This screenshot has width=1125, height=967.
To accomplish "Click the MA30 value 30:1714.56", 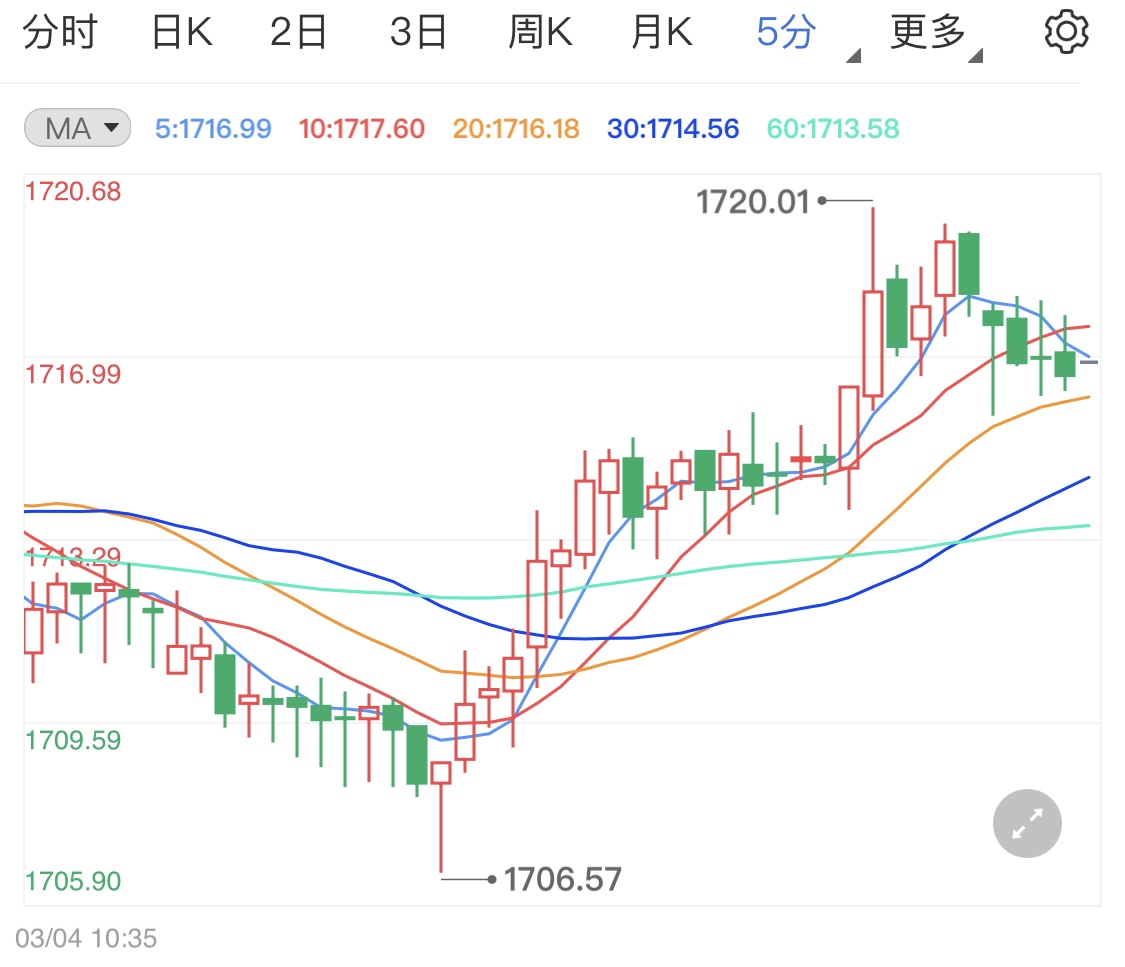I will (x=673, y=128).
